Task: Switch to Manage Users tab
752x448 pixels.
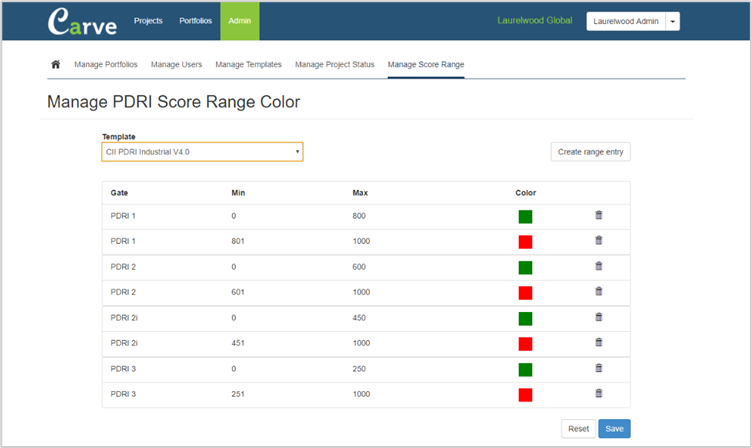Action: pyautogui.click(x=176, y=64)
